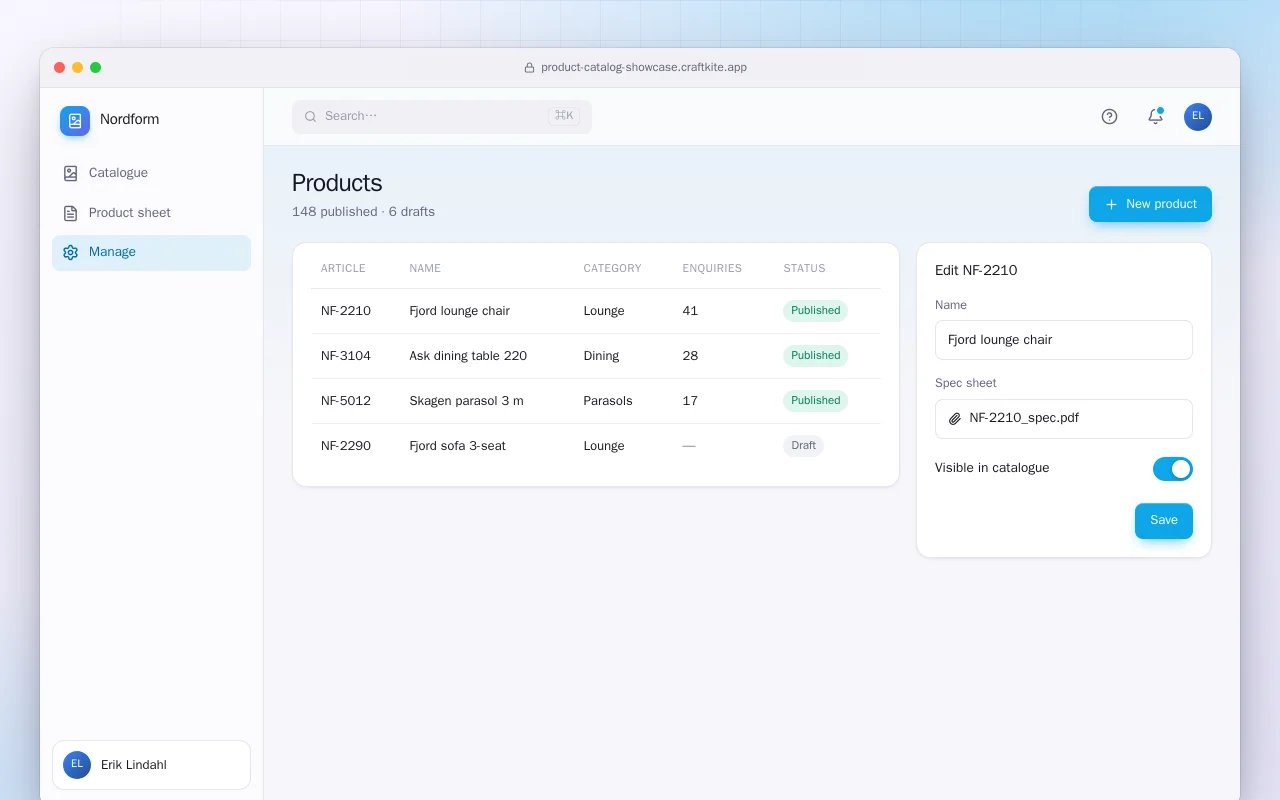Click the EL avatar in top bar
1280x800 pixels.
point(1198,117)
